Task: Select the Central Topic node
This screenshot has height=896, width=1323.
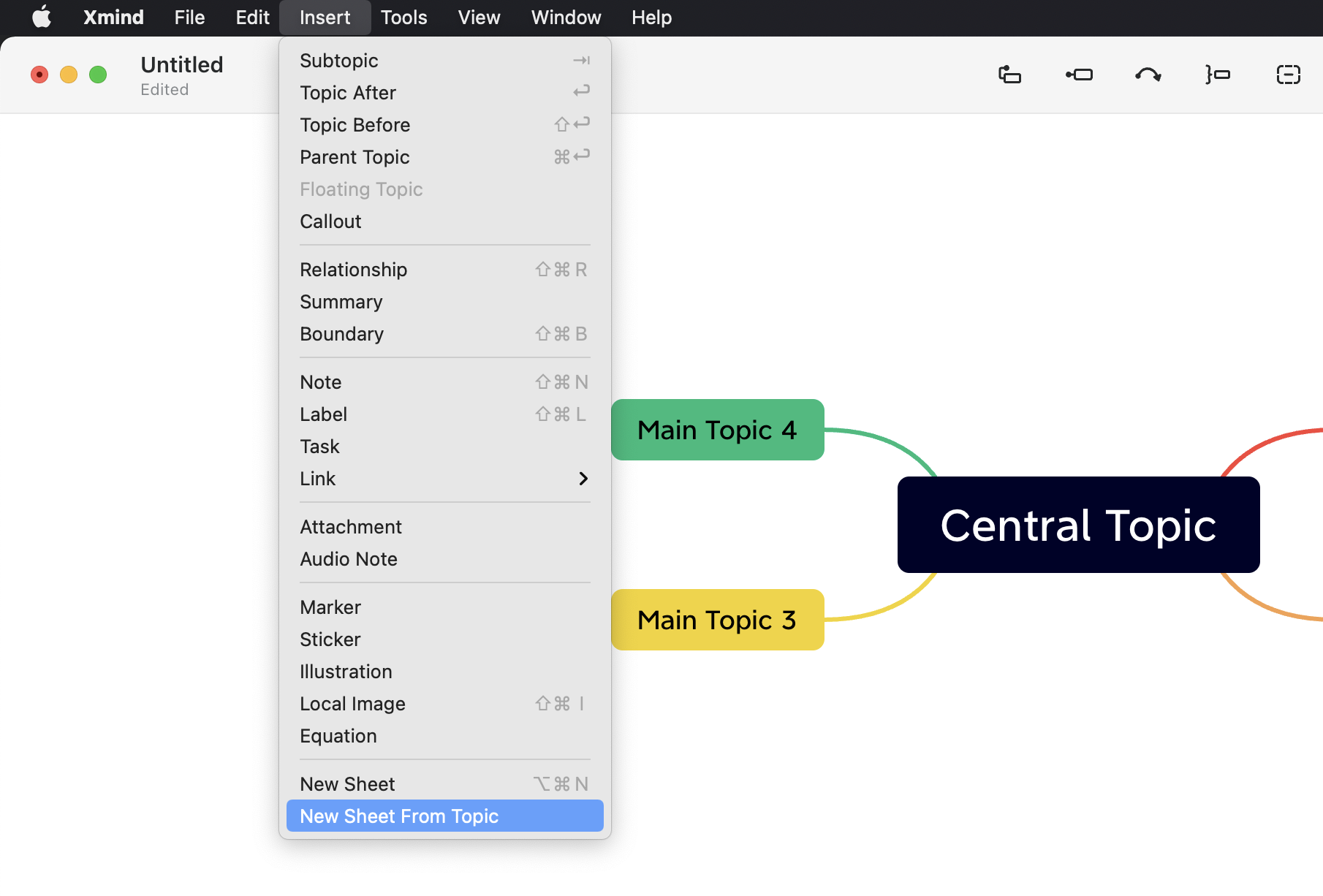Action: (x=1079, y=525)
